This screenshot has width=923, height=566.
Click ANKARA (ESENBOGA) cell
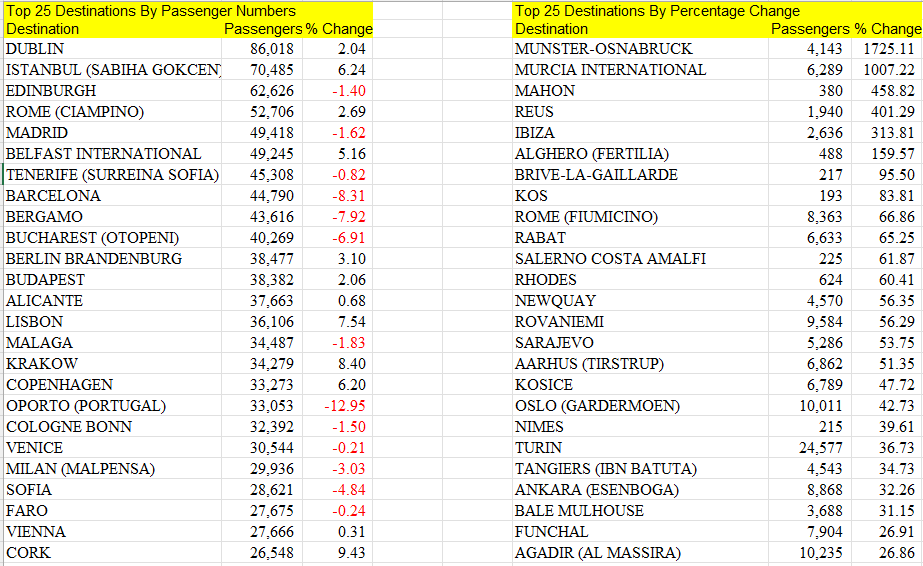[x=640, y=490]
